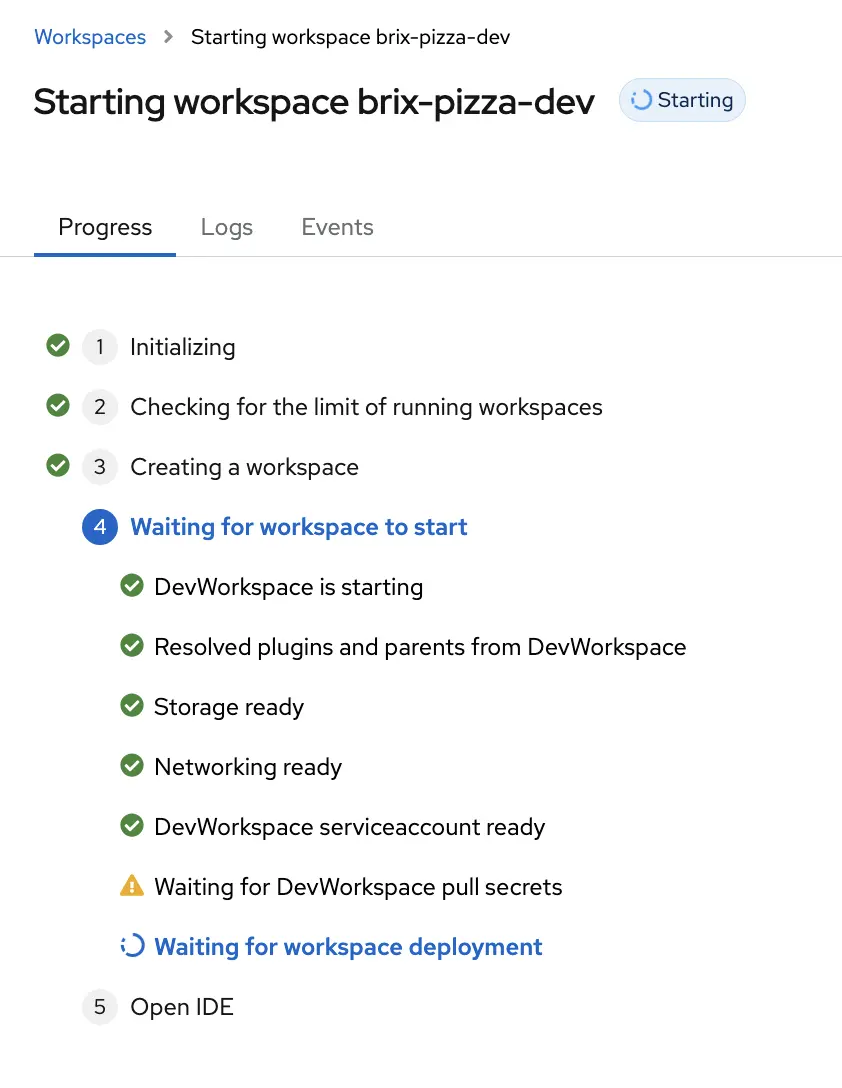Switch to the Logs tab
This screenshot has width=842, height=1088.
pyautogui.click(x=226, y=228)
